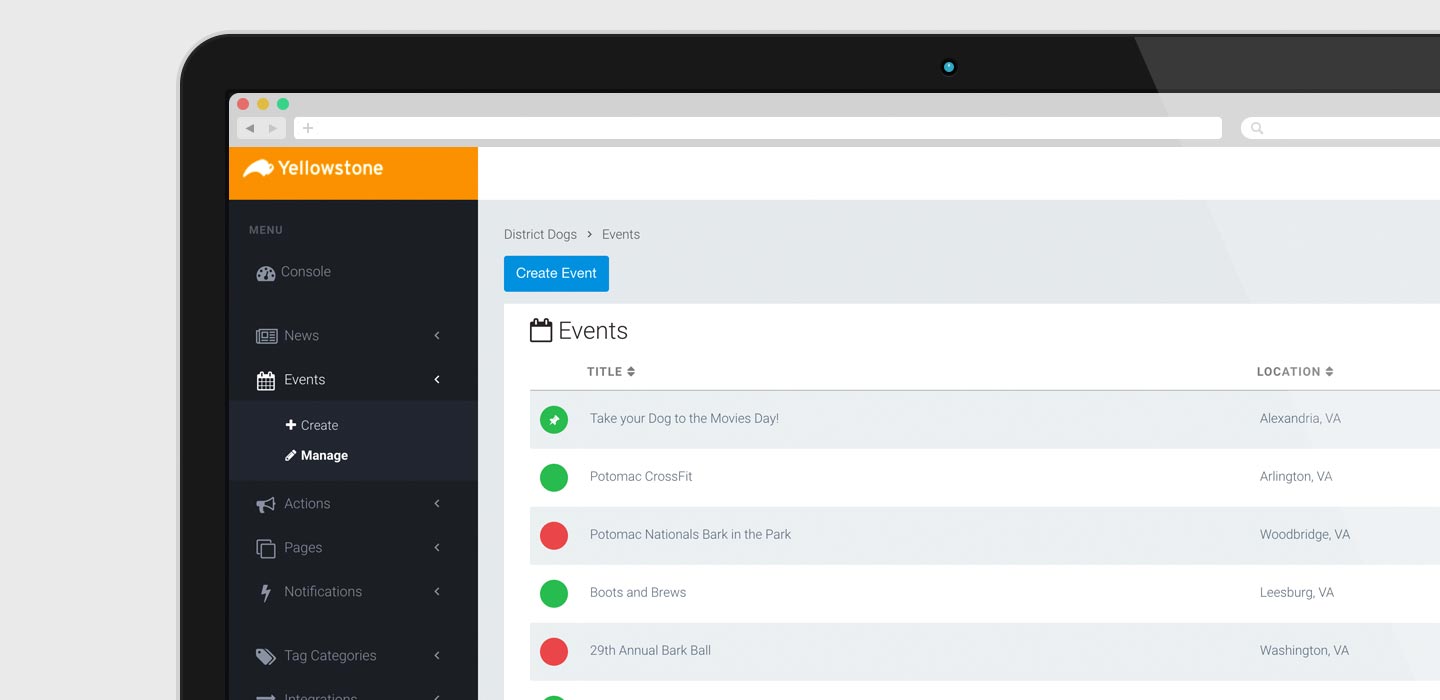
Task: Click the TITLE column header text
Action: [x=605, y=372]
